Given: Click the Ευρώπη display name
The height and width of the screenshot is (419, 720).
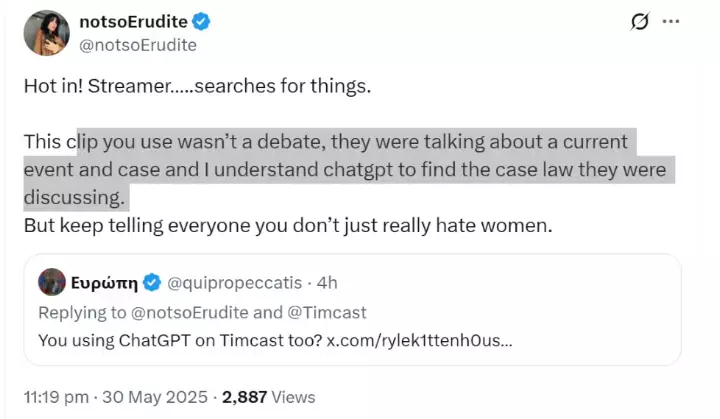Looking at the screenshot, I should pyautogui.click(x=103, y=281).
